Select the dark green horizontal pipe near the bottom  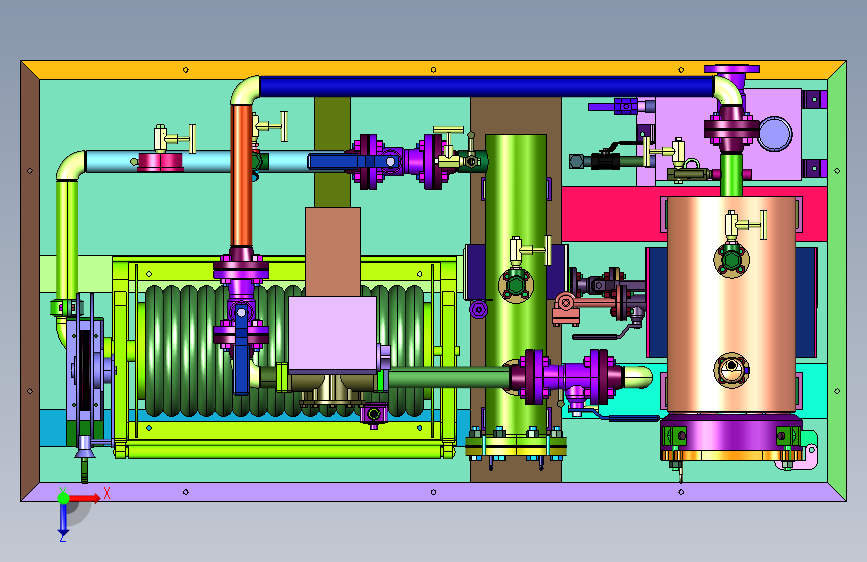448,378
